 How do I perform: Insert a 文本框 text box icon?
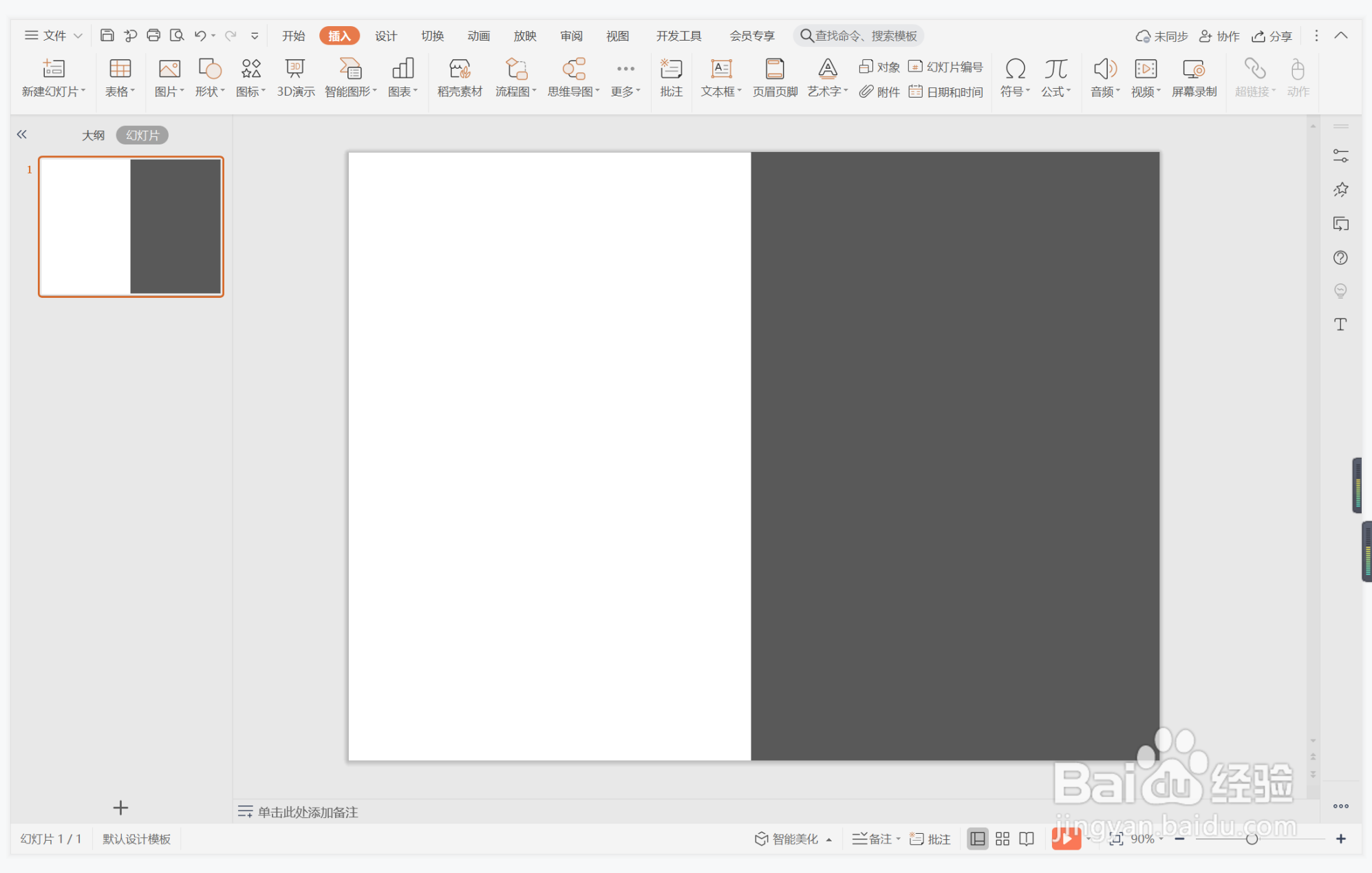coord(720,69)
